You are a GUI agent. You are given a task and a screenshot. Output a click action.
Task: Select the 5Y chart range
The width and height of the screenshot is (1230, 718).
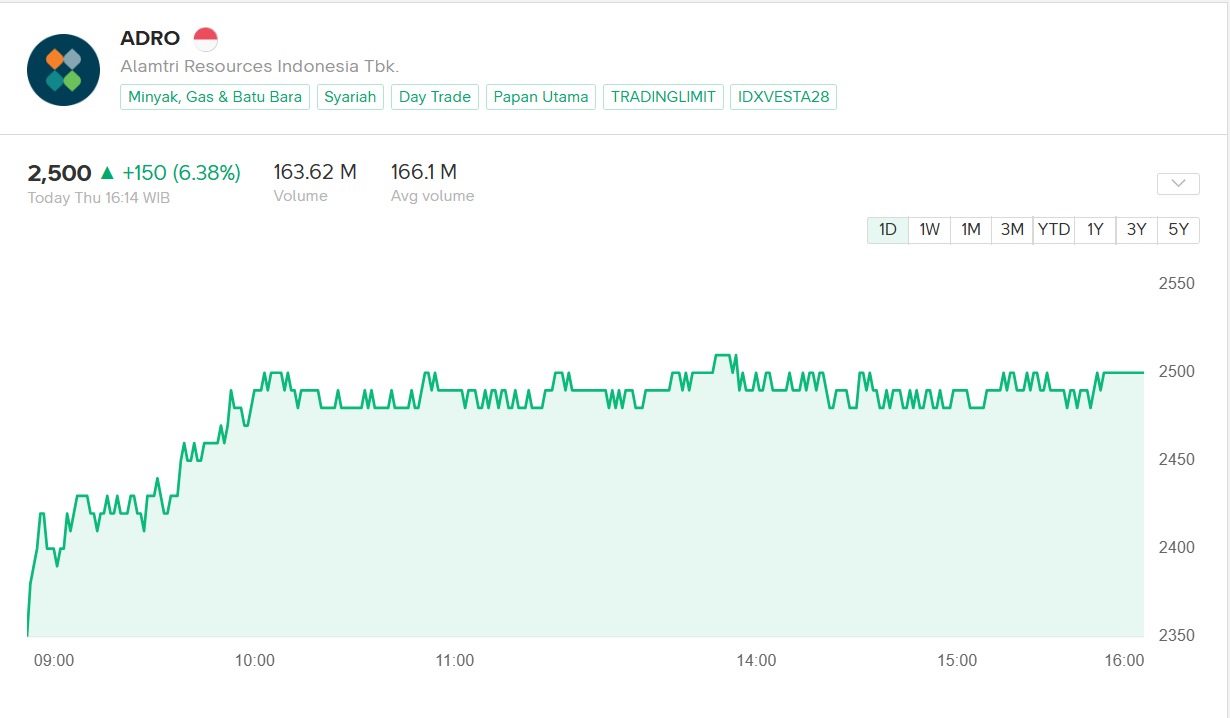click(x=1178, y=230)
